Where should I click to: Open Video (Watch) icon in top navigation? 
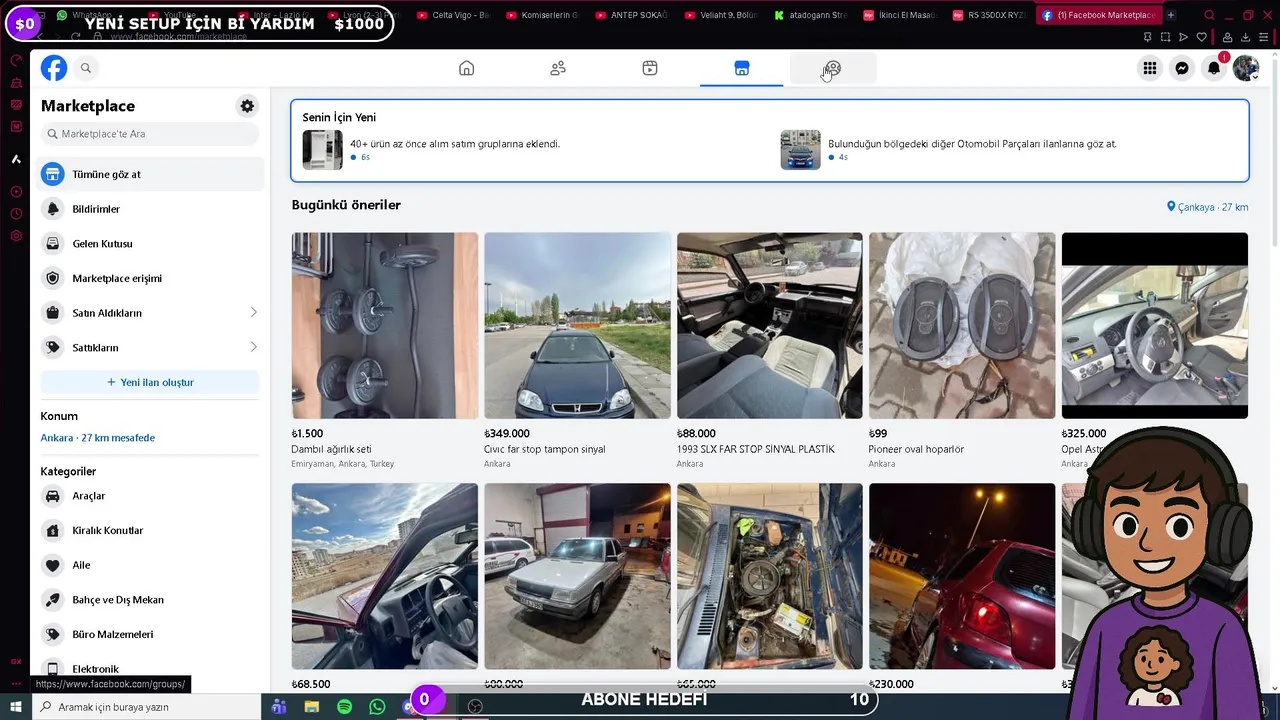[x=650, y=68]
